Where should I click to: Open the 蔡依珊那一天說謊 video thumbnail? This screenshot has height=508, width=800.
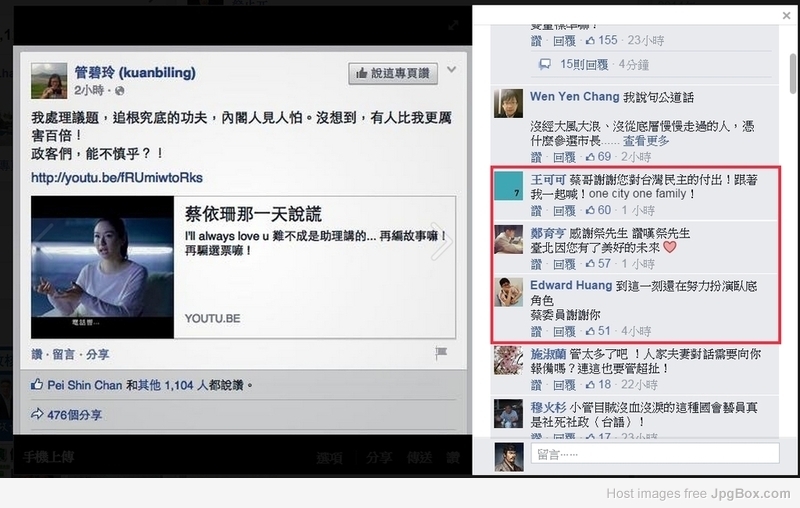[103, 267]
